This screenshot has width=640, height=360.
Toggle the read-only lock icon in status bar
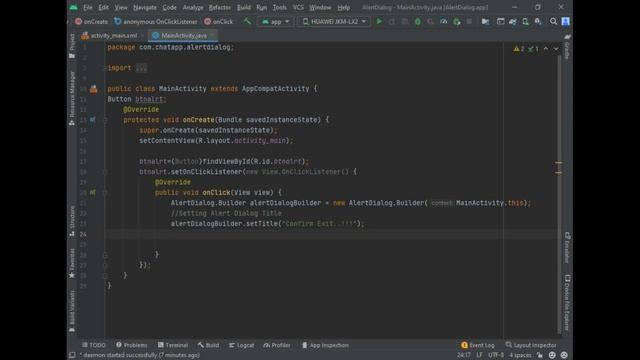(540, 355)
